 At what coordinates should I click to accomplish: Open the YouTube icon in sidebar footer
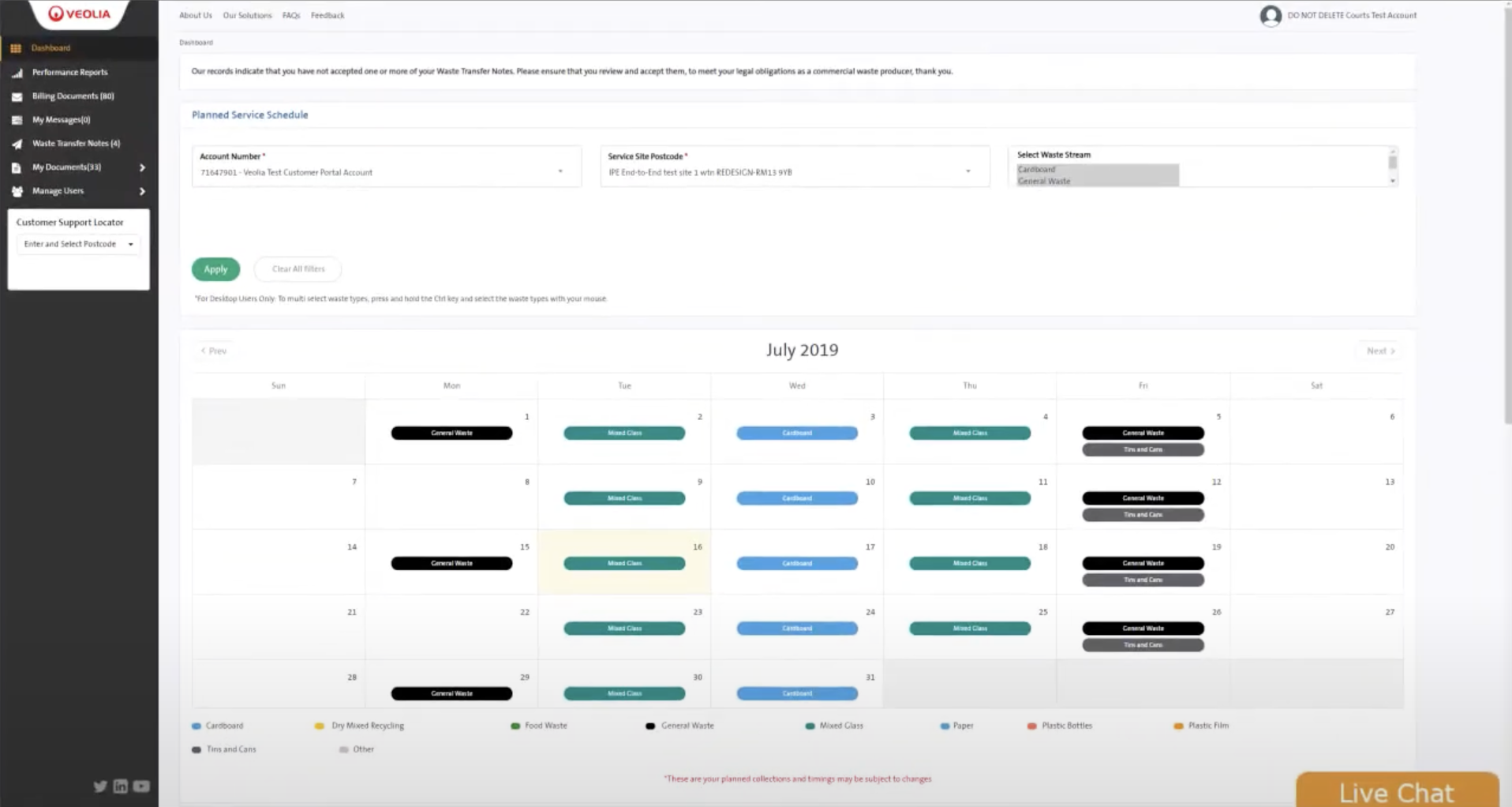tap(141, 786)
